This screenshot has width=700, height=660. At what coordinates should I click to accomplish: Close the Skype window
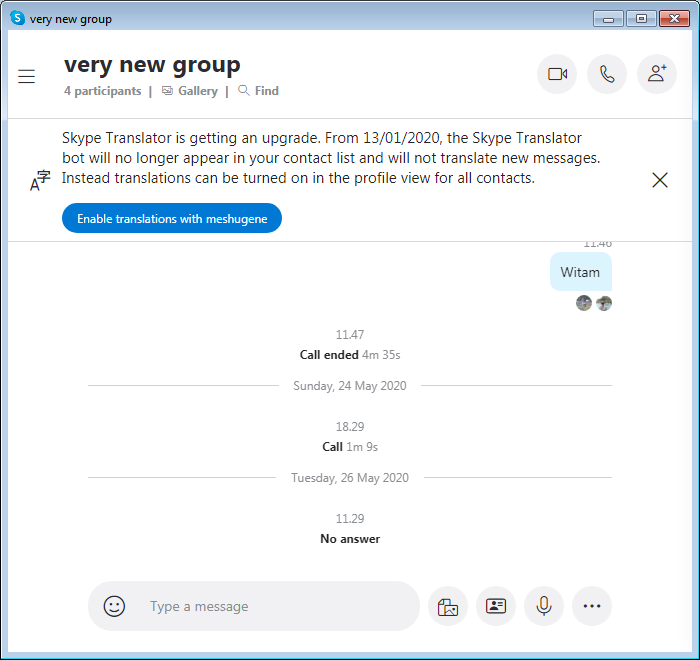point(674,19)
